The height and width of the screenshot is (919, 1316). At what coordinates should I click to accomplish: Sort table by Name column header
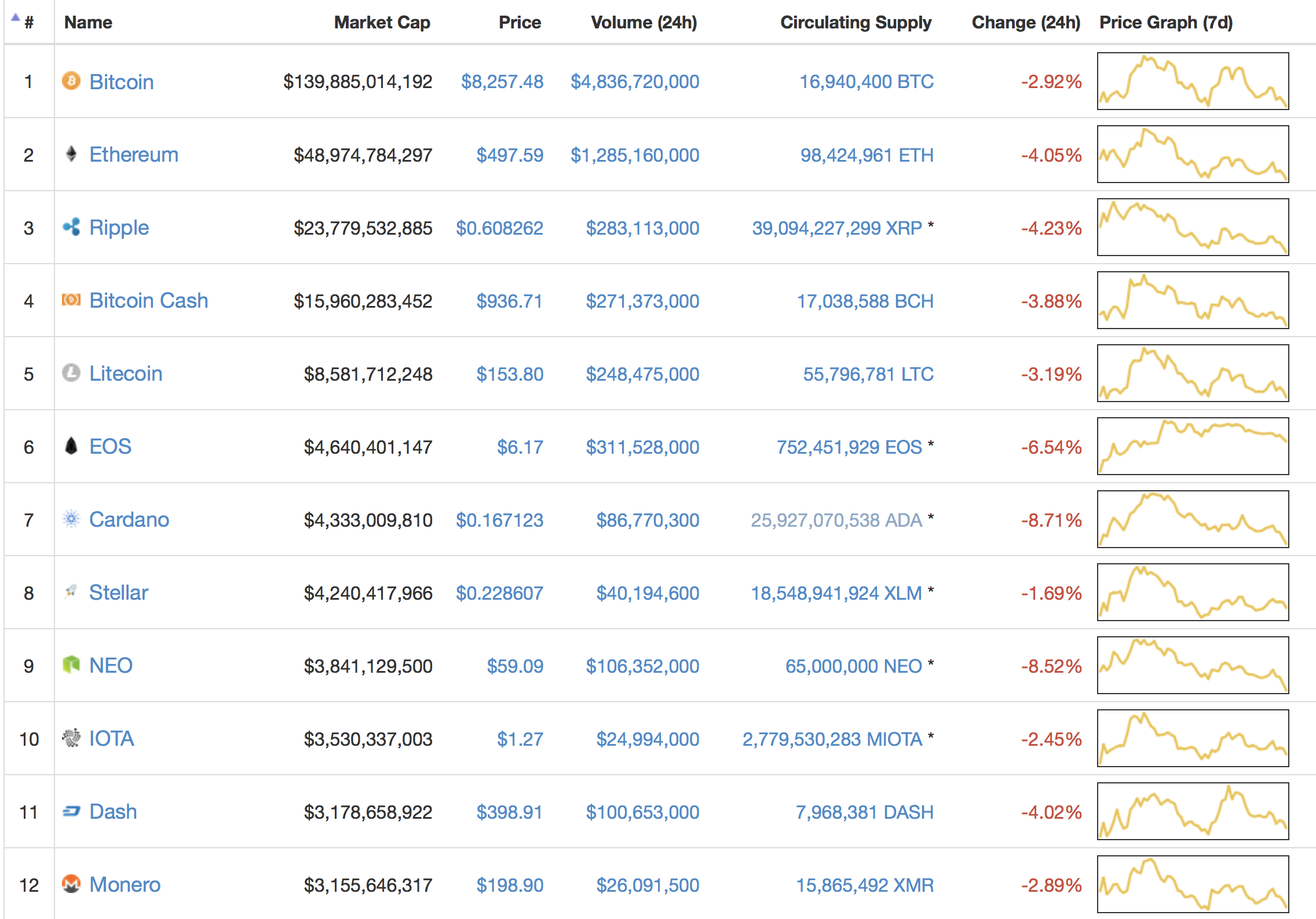tap(88, 23)
